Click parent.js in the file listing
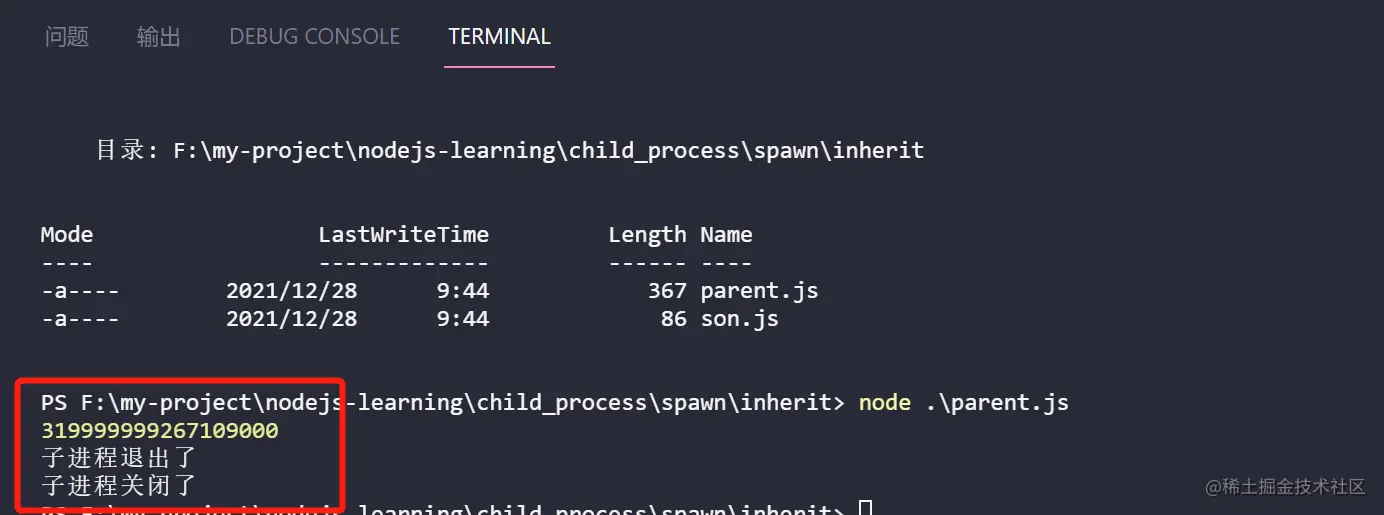 coord(759,291)
